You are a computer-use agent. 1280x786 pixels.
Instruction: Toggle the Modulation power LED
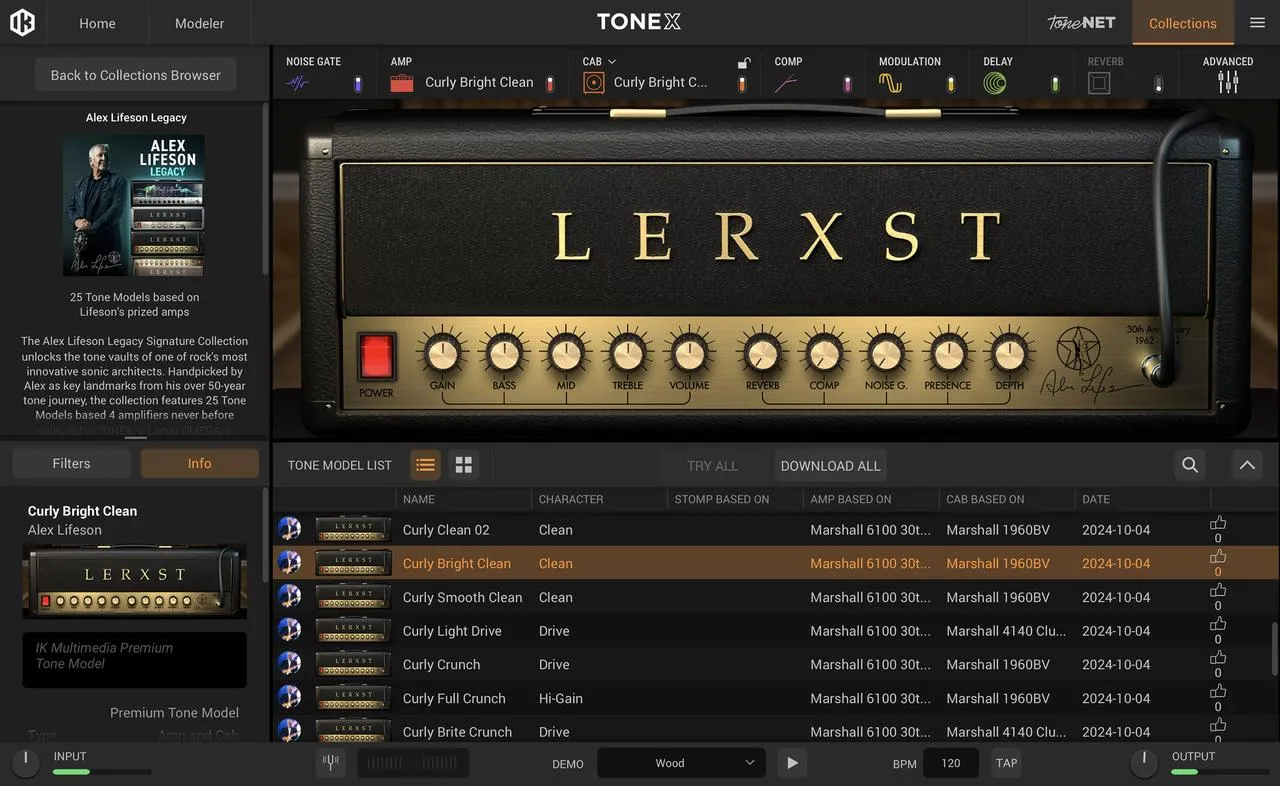pyautogui.click(x=951, y=84)
